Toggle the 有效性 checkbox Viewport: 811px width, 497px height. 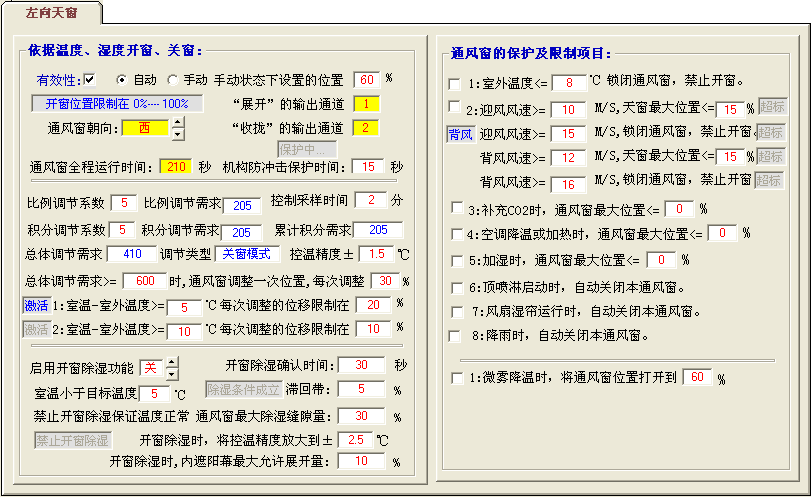[89, 79]
